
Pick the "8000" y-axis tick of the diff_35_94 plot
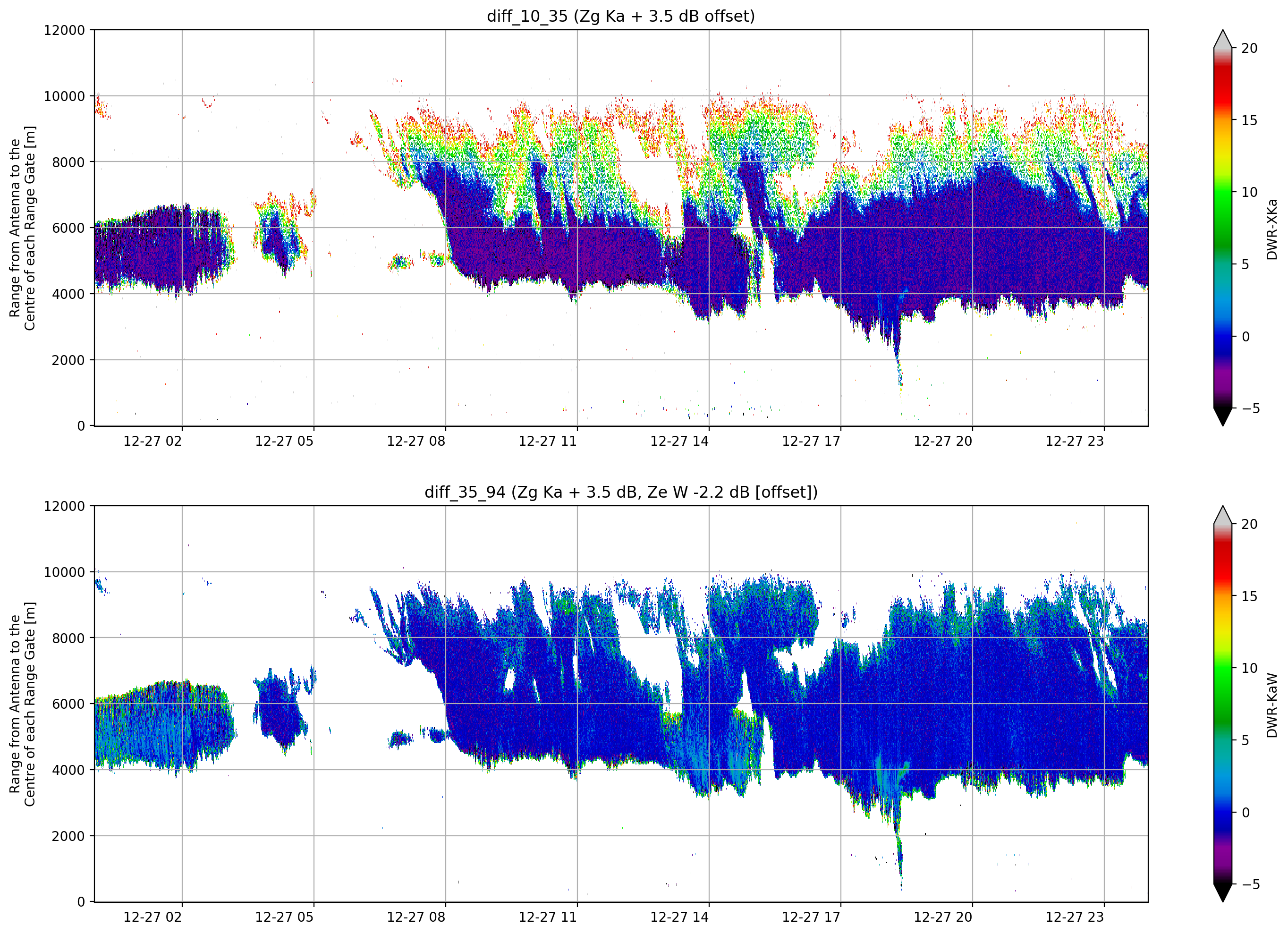click(68, 638)
